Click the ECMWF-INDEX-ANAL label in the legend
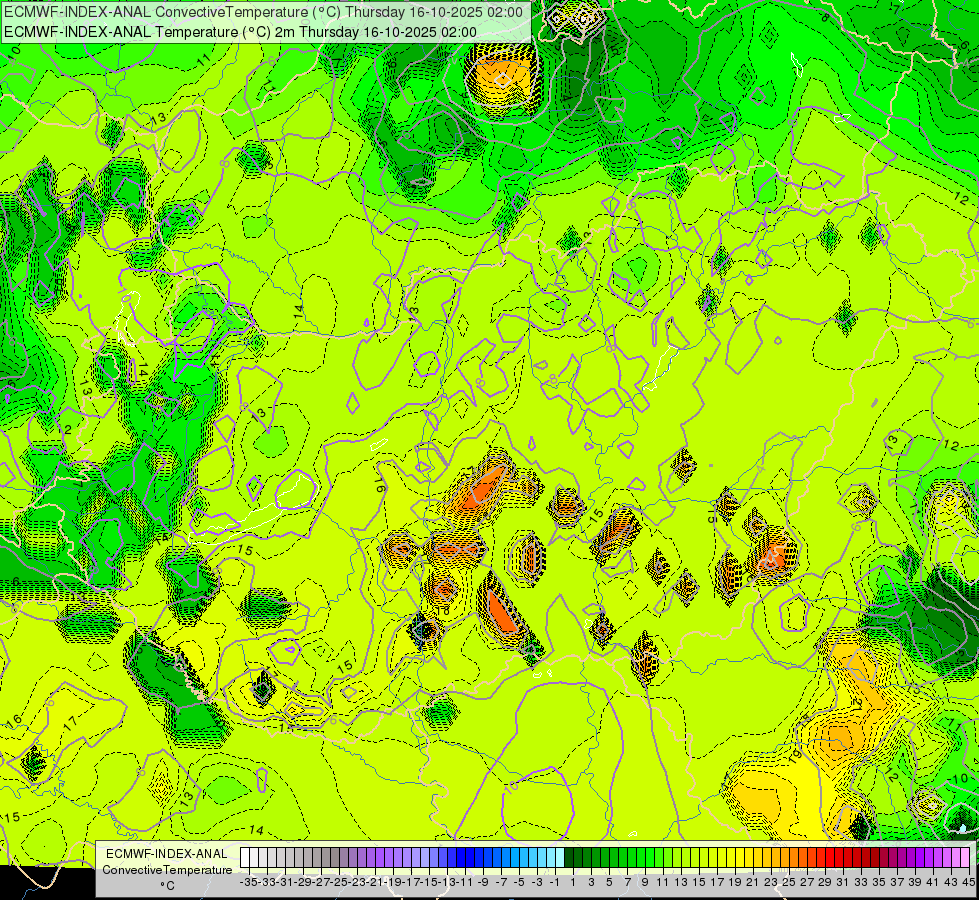Viewport: 979px width, 900px height. (167, 854)
